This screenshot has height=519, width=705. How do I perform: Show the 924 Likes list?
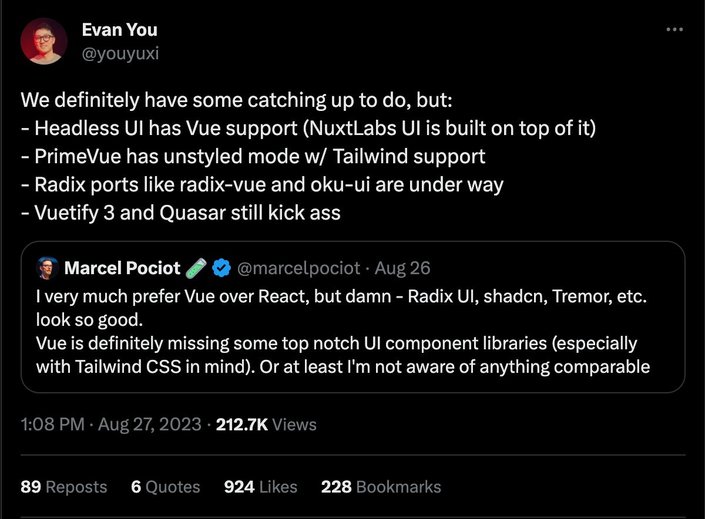coord(260,487)
